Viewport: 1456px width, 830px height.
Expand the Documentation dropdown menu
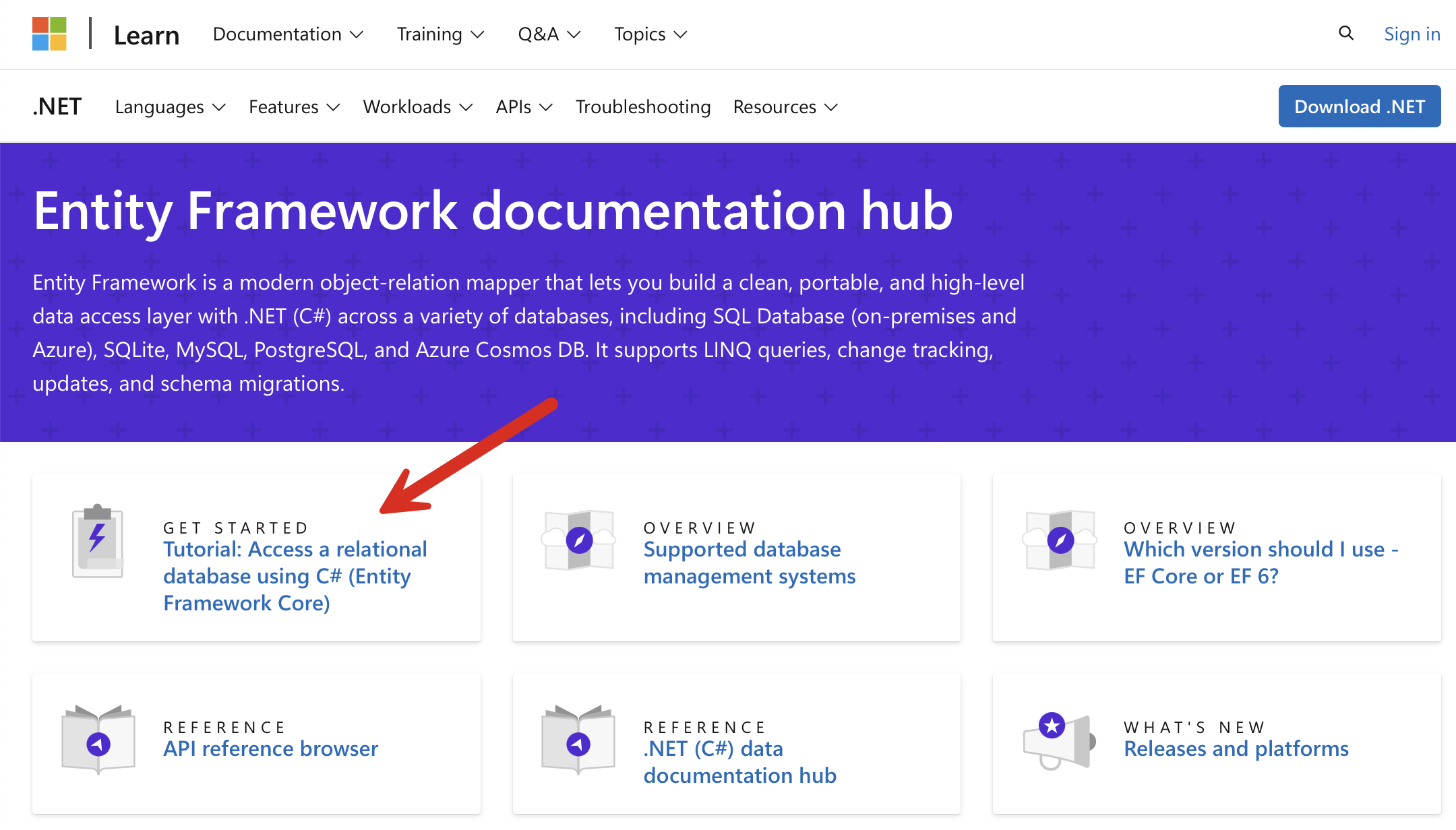(288, 34)
